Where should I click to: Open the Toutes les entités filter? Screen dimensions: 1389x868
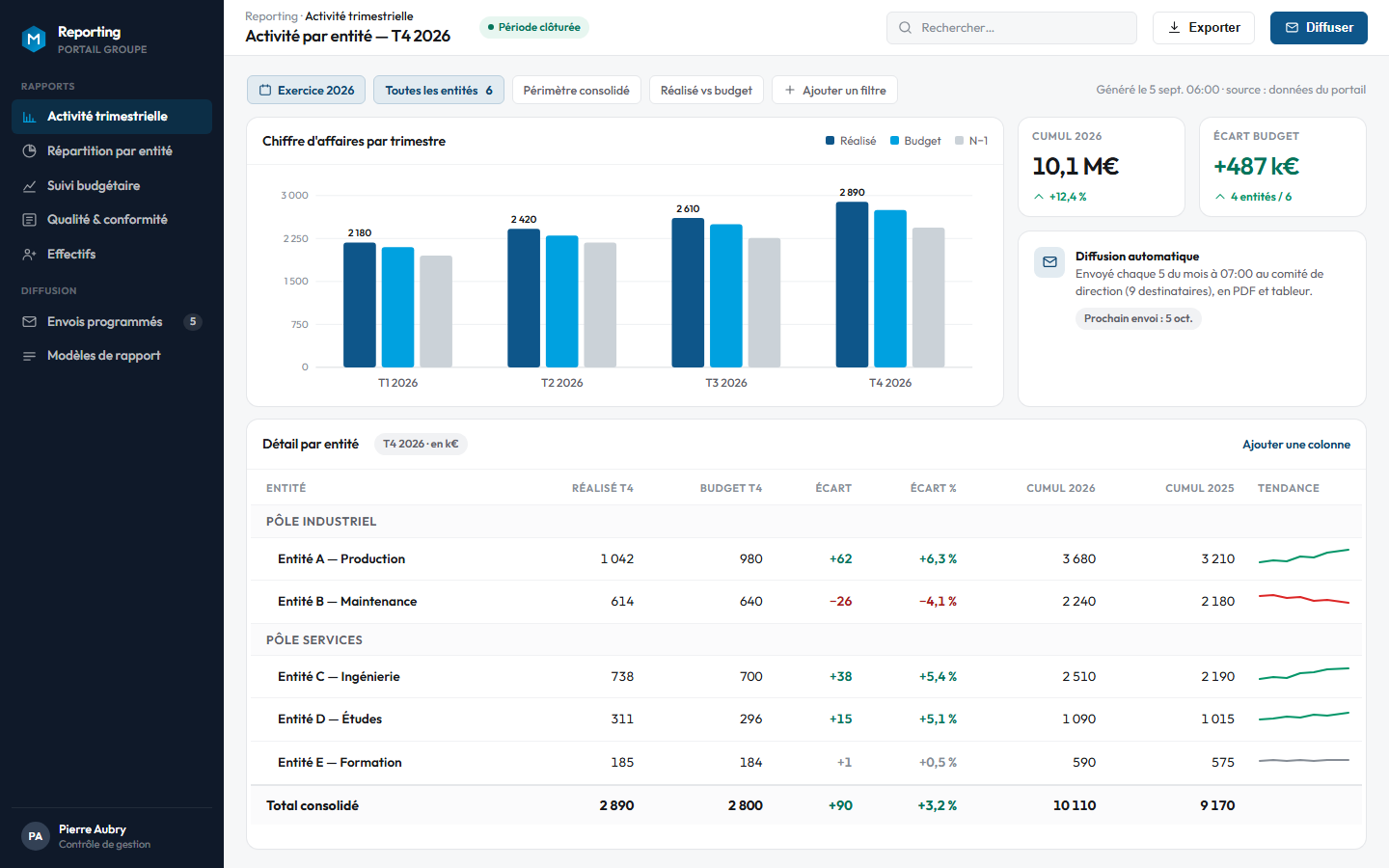coord(439,91)
